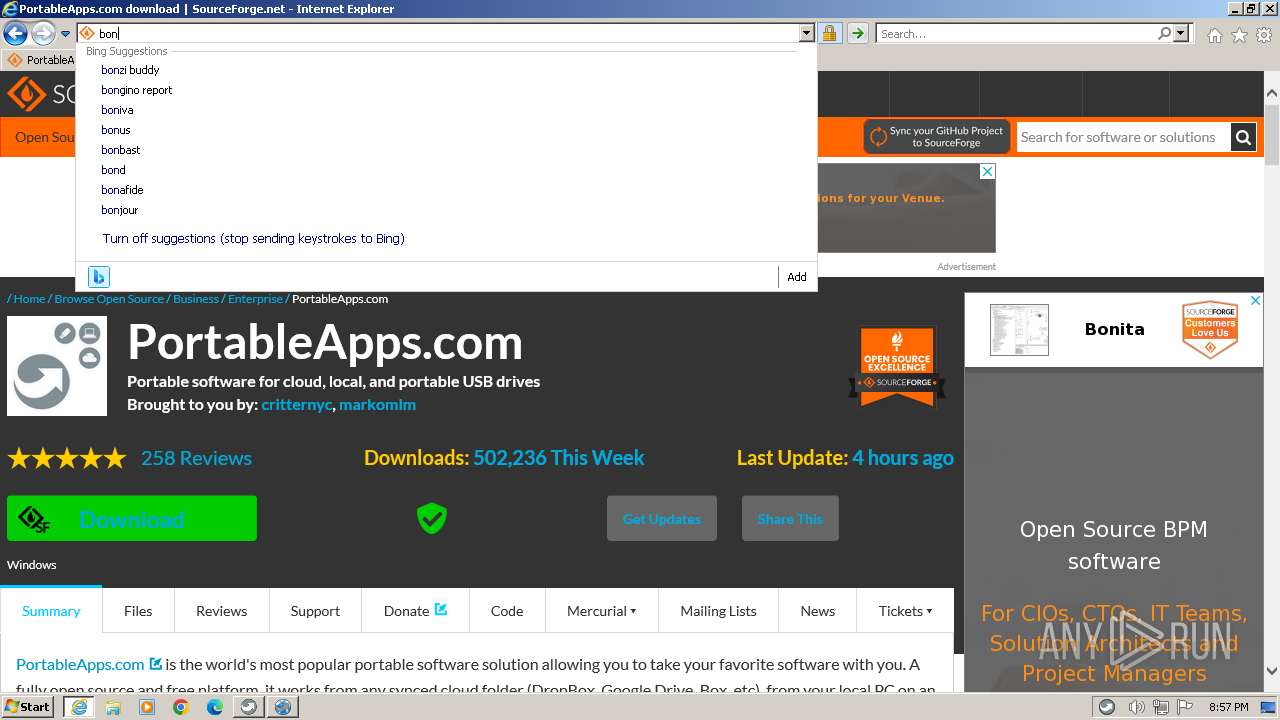Open Chrome from the taskbar
This screenshot has height=720, width=1280.
coord(181,707)
